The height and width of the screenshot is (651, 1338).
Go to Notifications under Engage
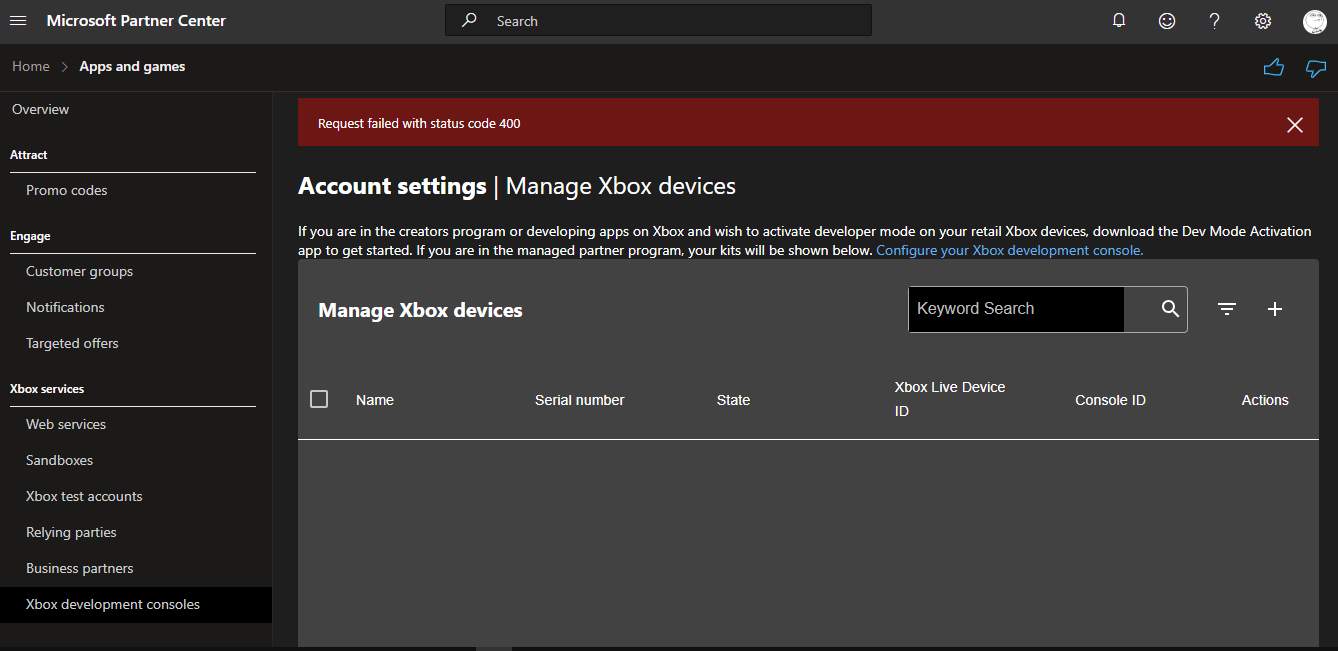coord(65,307)
